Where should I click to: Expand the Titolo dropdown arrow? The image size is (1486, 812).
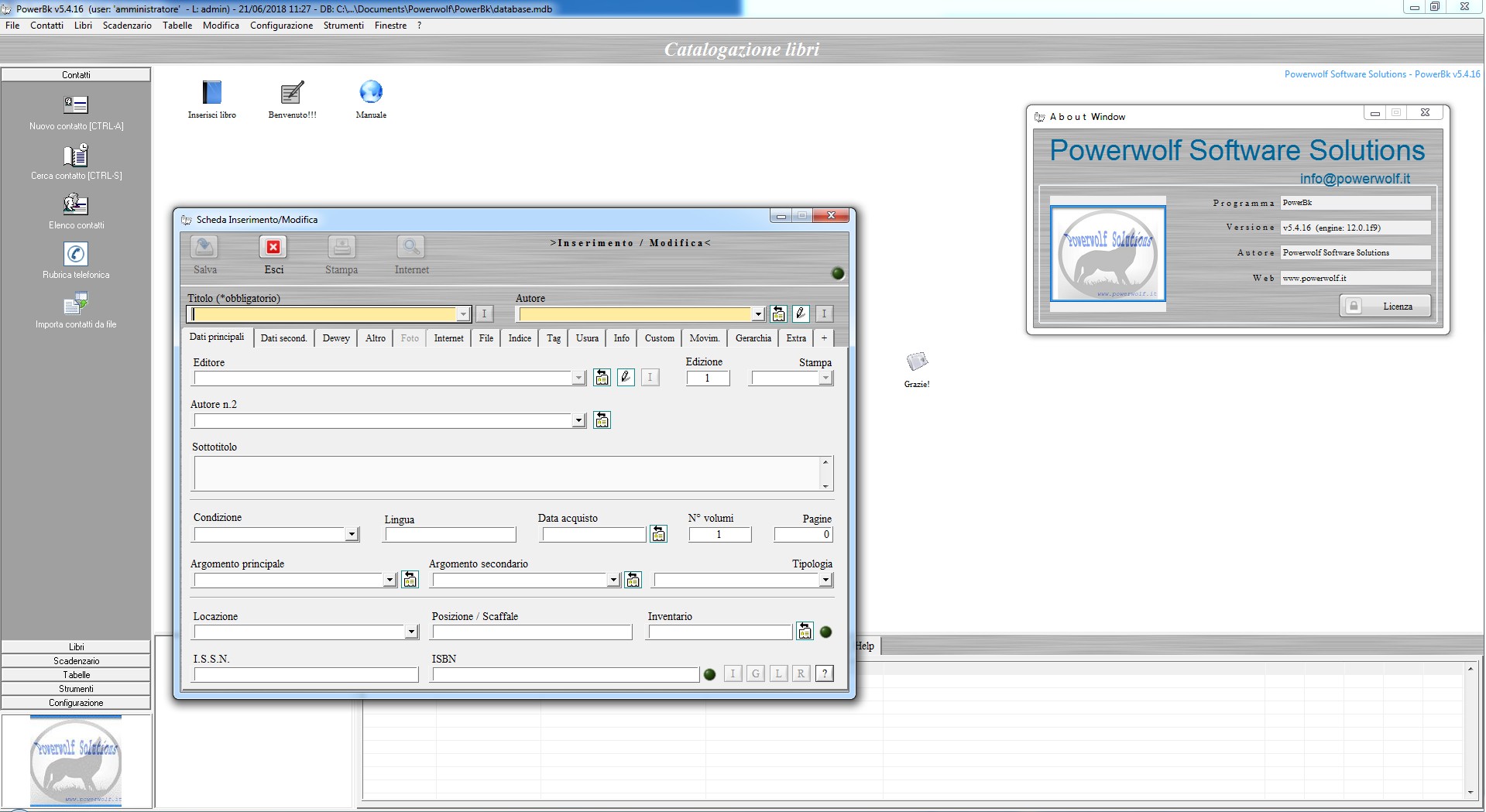click(462, 314)
